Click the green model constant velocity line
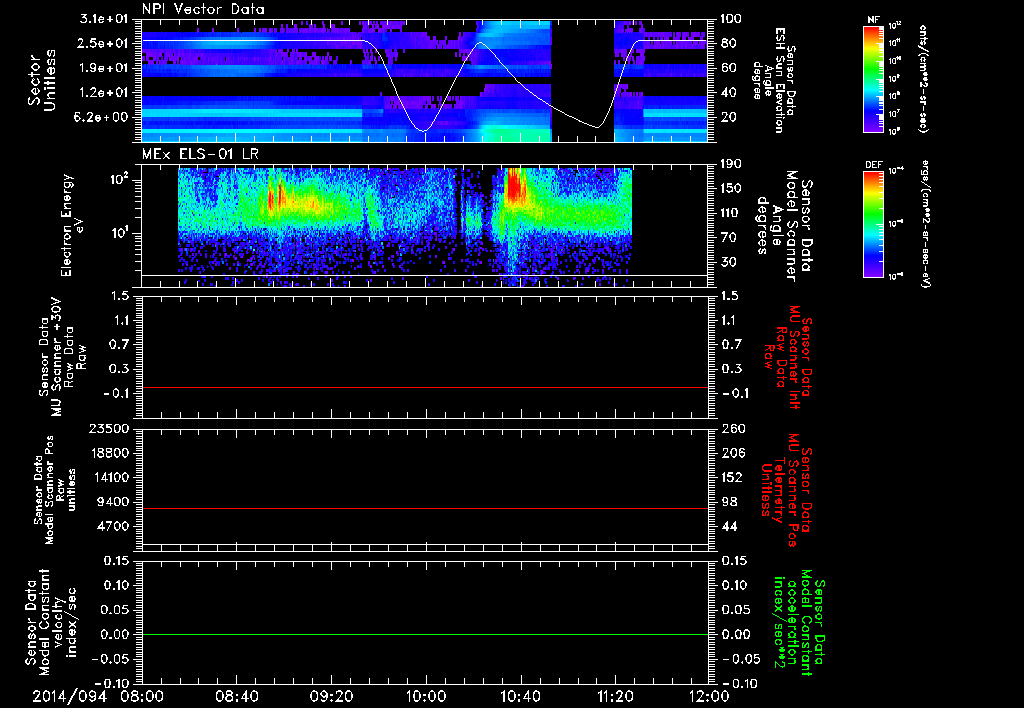Viewport: 1024px width, 708px height. tap(426, 635)
